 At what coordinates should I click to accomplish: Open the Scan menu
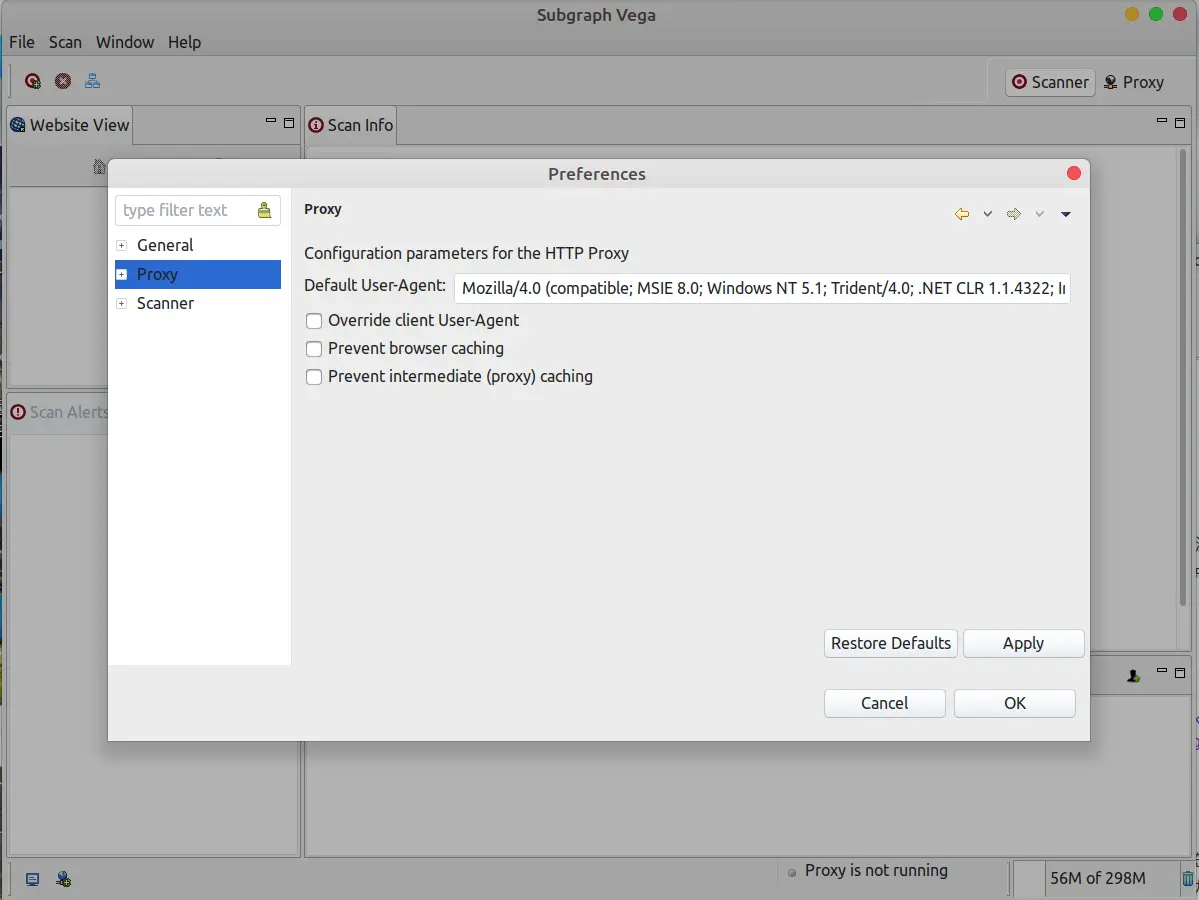(x=65, y=42)
